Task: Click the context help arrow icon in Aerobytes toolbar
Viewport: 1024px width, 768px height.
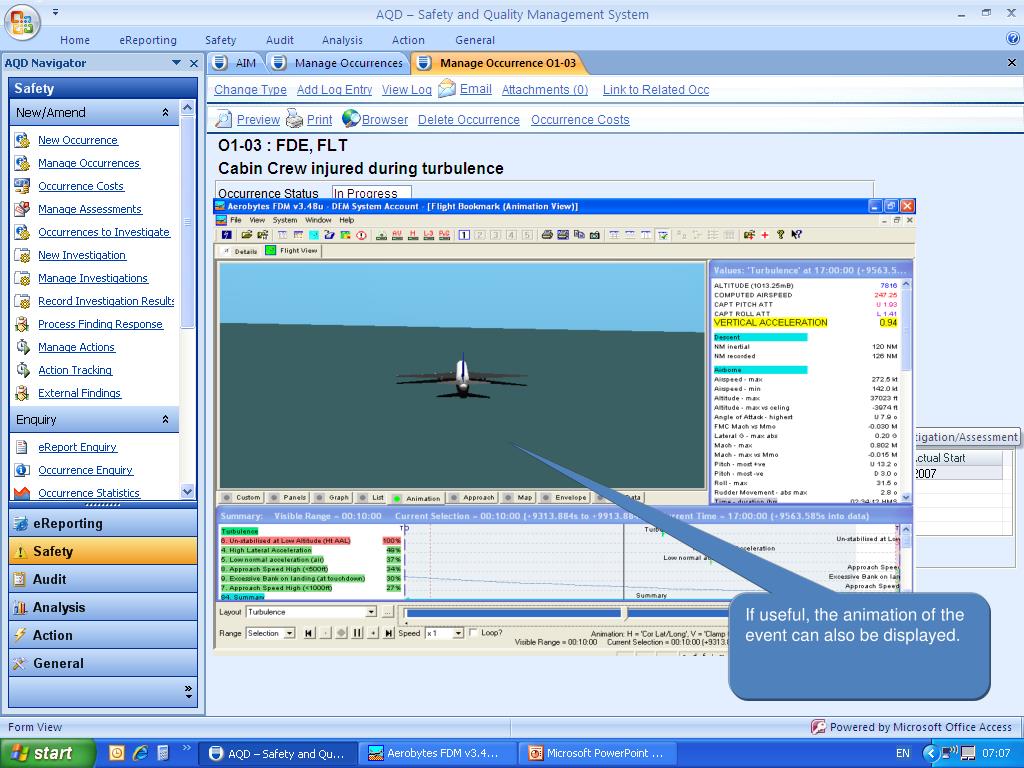Action: pos(796,235)
